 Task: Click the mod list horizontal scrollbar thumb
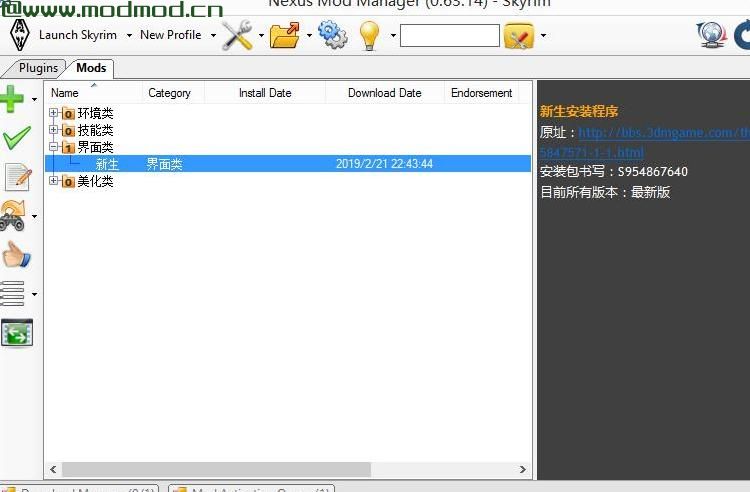[x=216, y=470]
